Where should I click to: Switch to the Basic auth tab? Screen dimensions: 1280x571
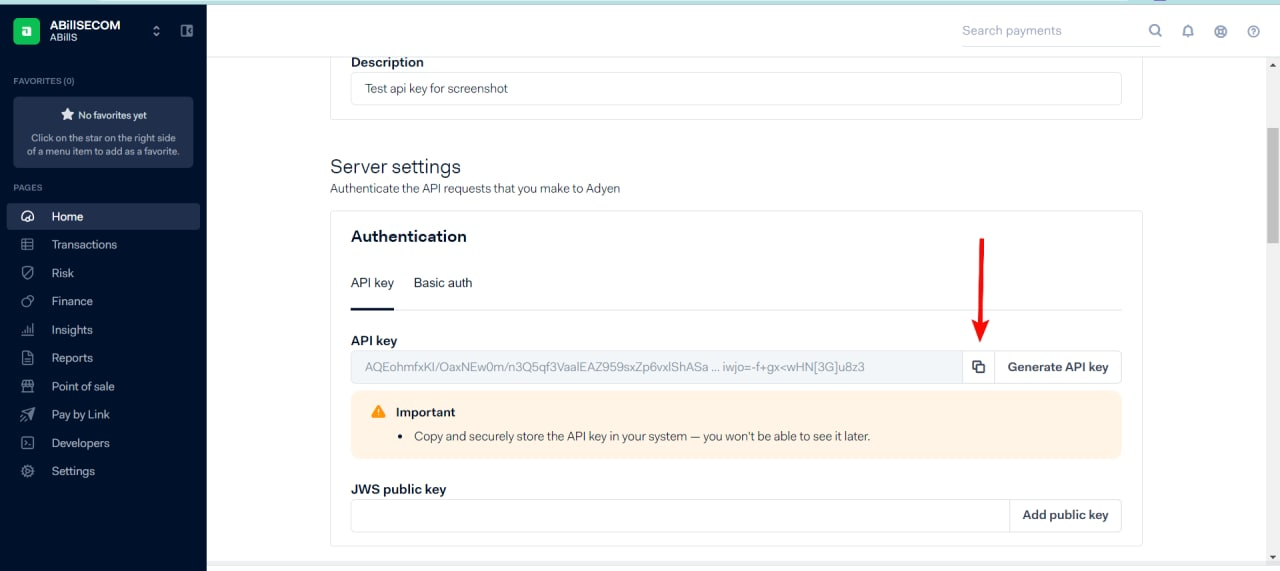[x=443, y=283]
